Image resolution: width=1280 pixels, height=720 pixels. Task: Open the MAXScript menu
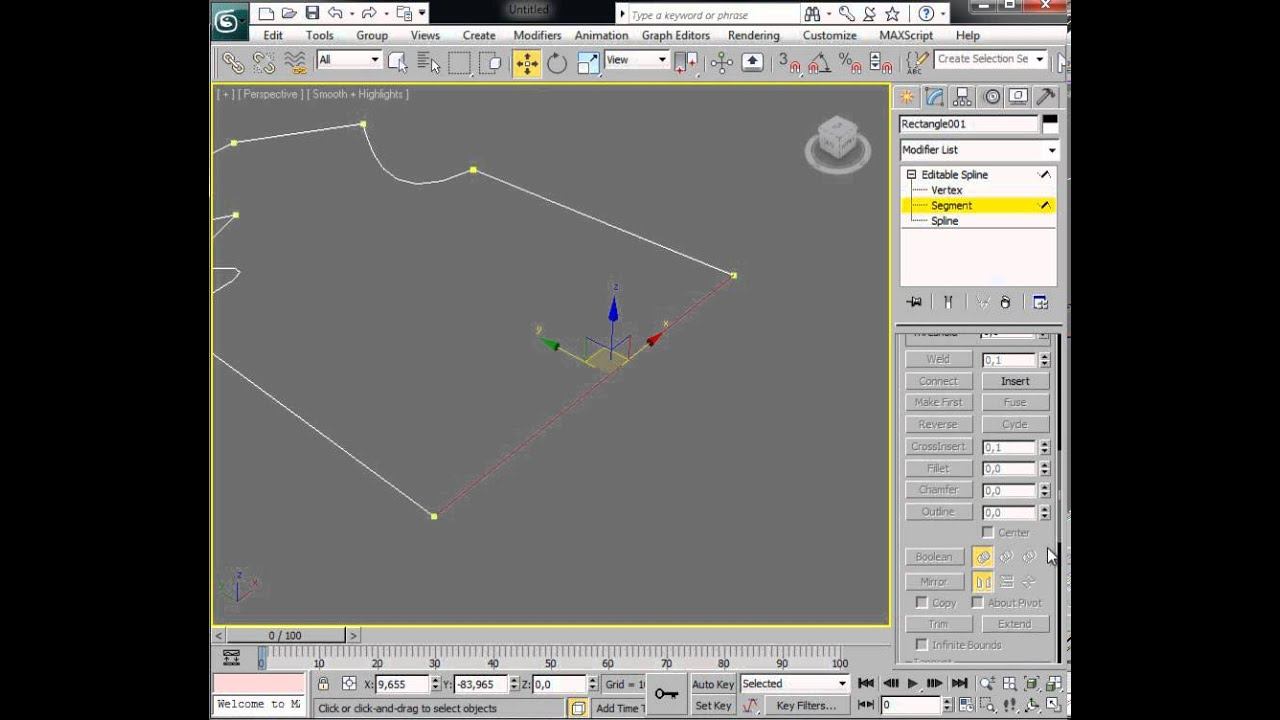pyautogui.click(x=906, y=35)
